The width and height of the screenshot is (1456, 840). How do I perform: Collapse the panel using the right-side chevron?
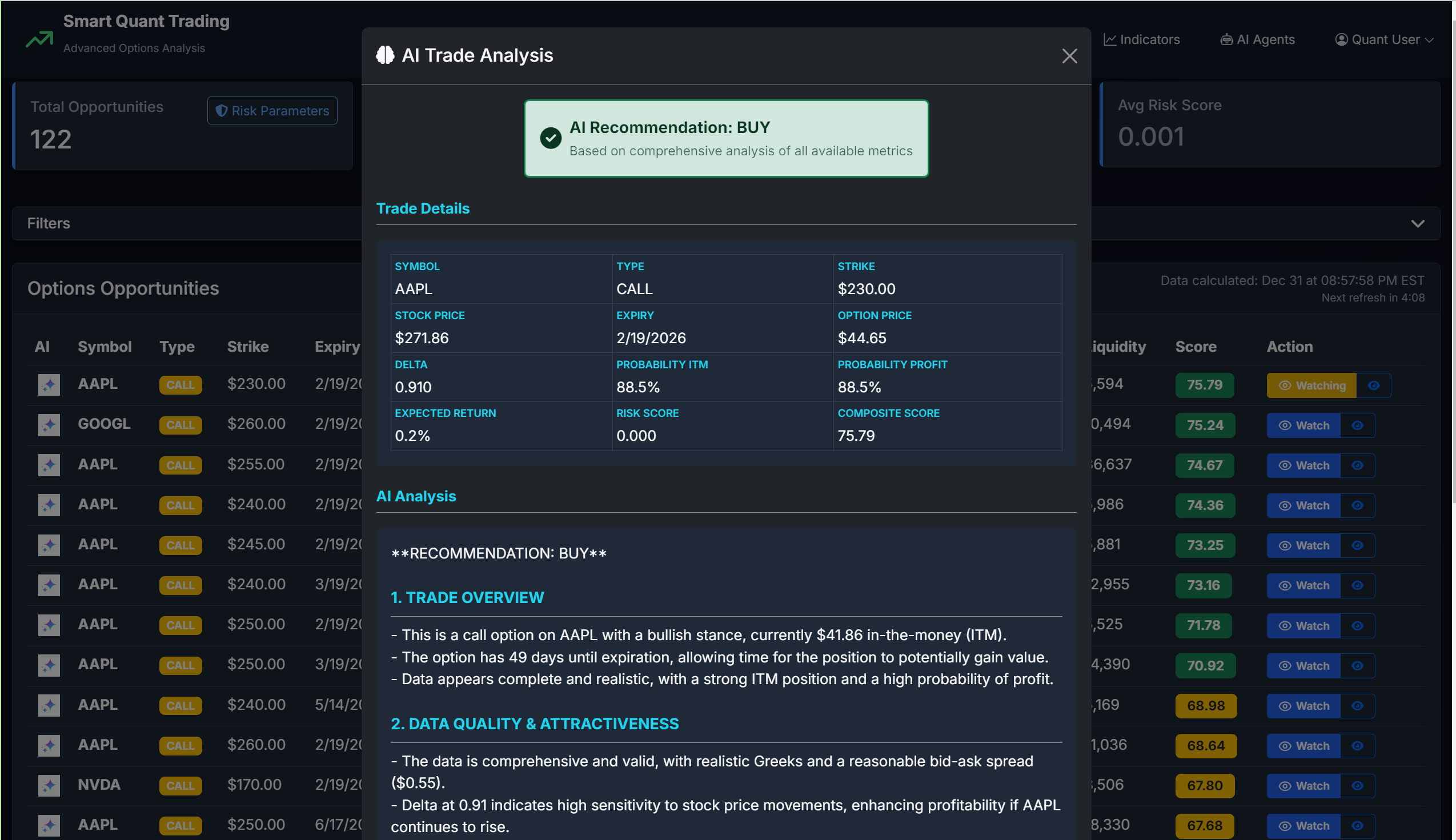tap(1418, 223)
